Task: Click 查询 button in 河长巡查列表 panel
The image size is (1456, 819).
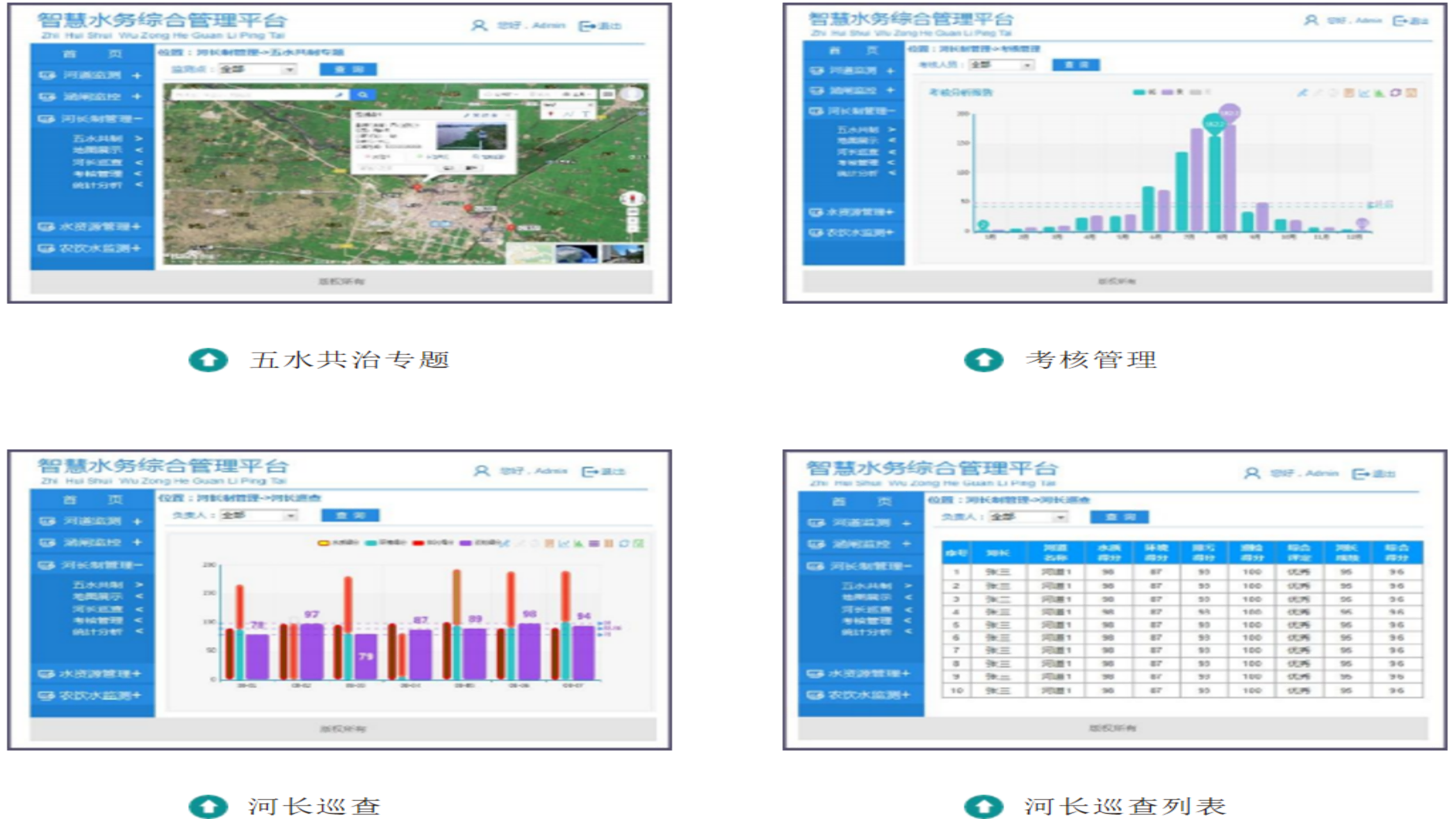Action: pyautogui.click(x=1120, y=517)
